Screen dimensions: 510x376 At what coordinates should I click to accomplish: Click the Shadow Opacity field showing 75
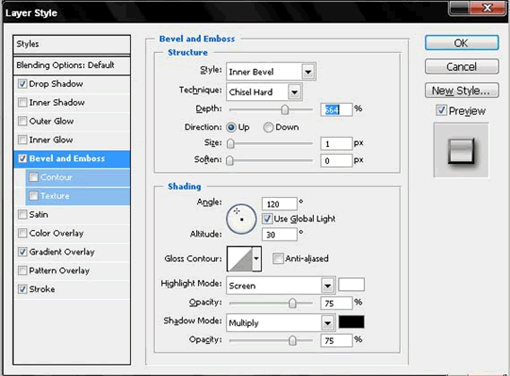[336, 340]
